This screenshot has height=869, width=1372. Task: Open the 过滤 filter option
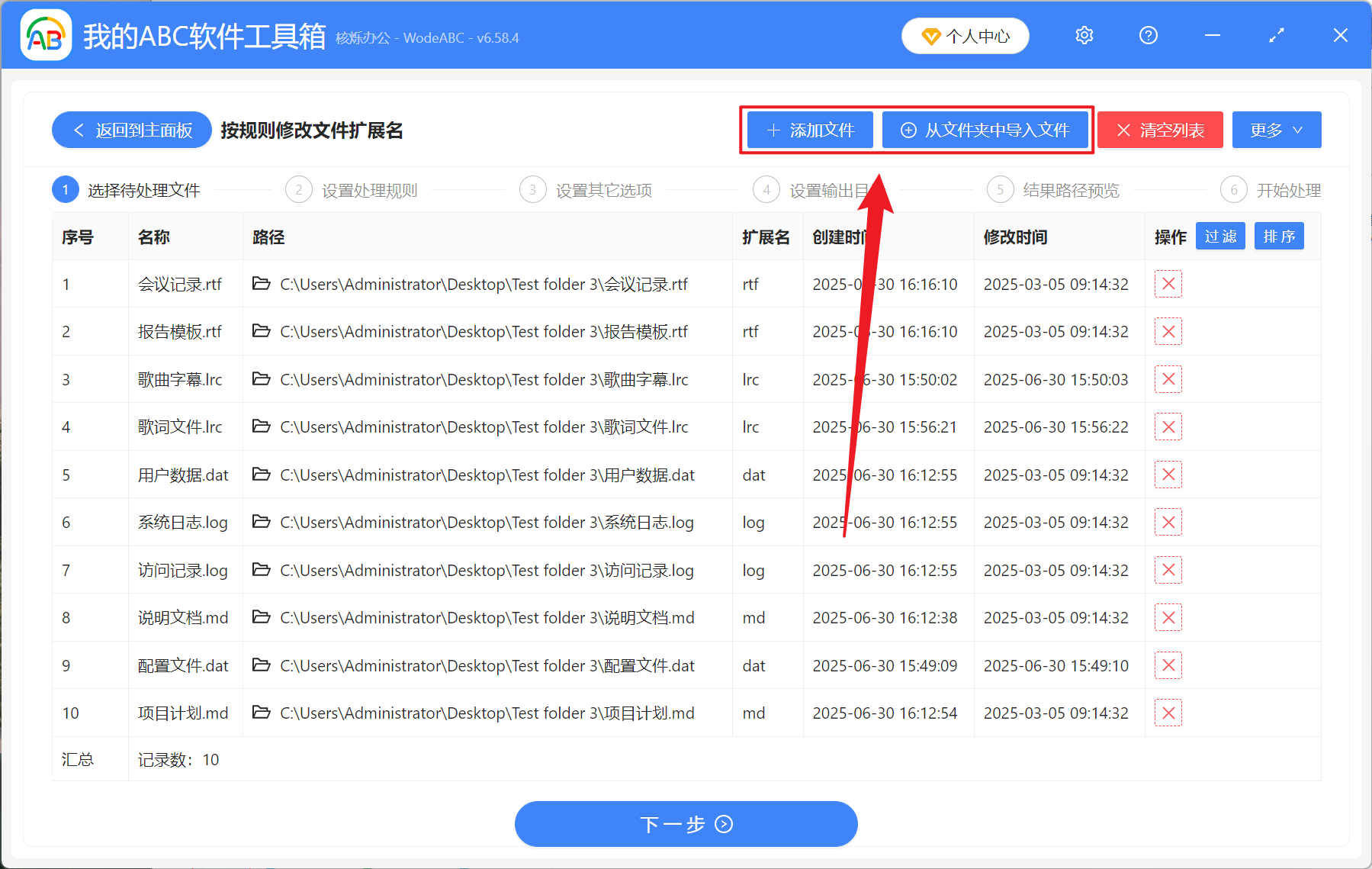[x=1220, y=237]
